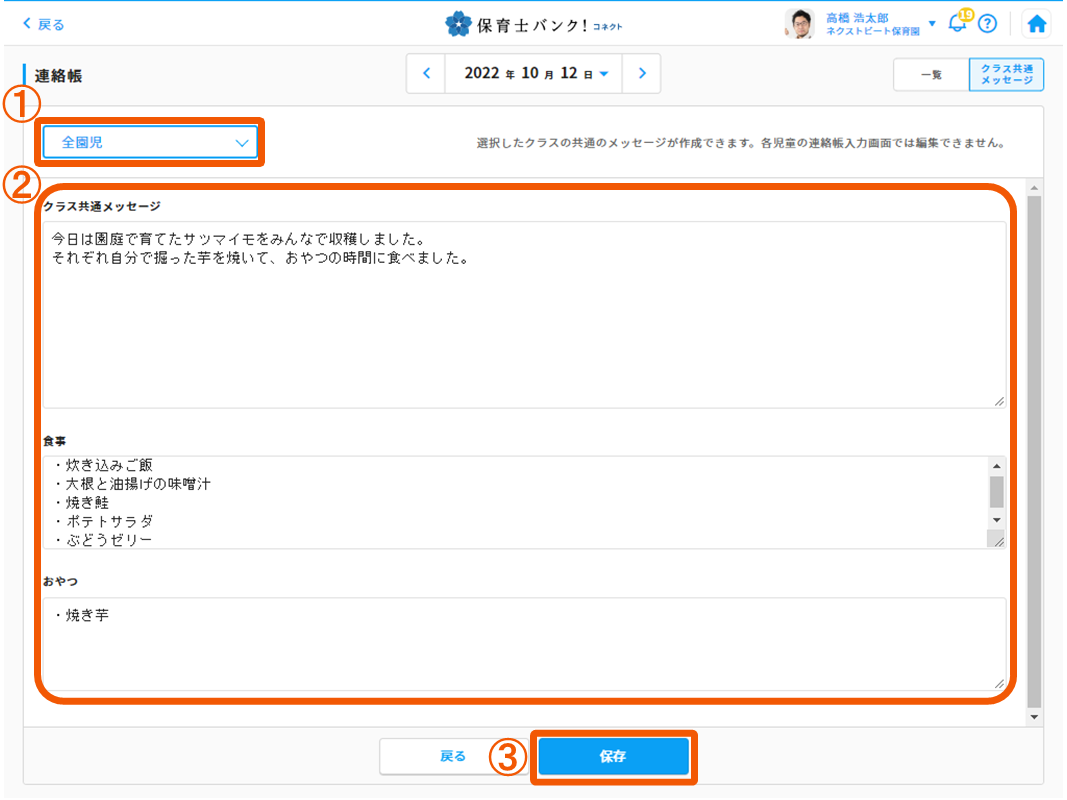Open the date picker 2022年10月12日
Screen dimensions: 1067x800
534,74
